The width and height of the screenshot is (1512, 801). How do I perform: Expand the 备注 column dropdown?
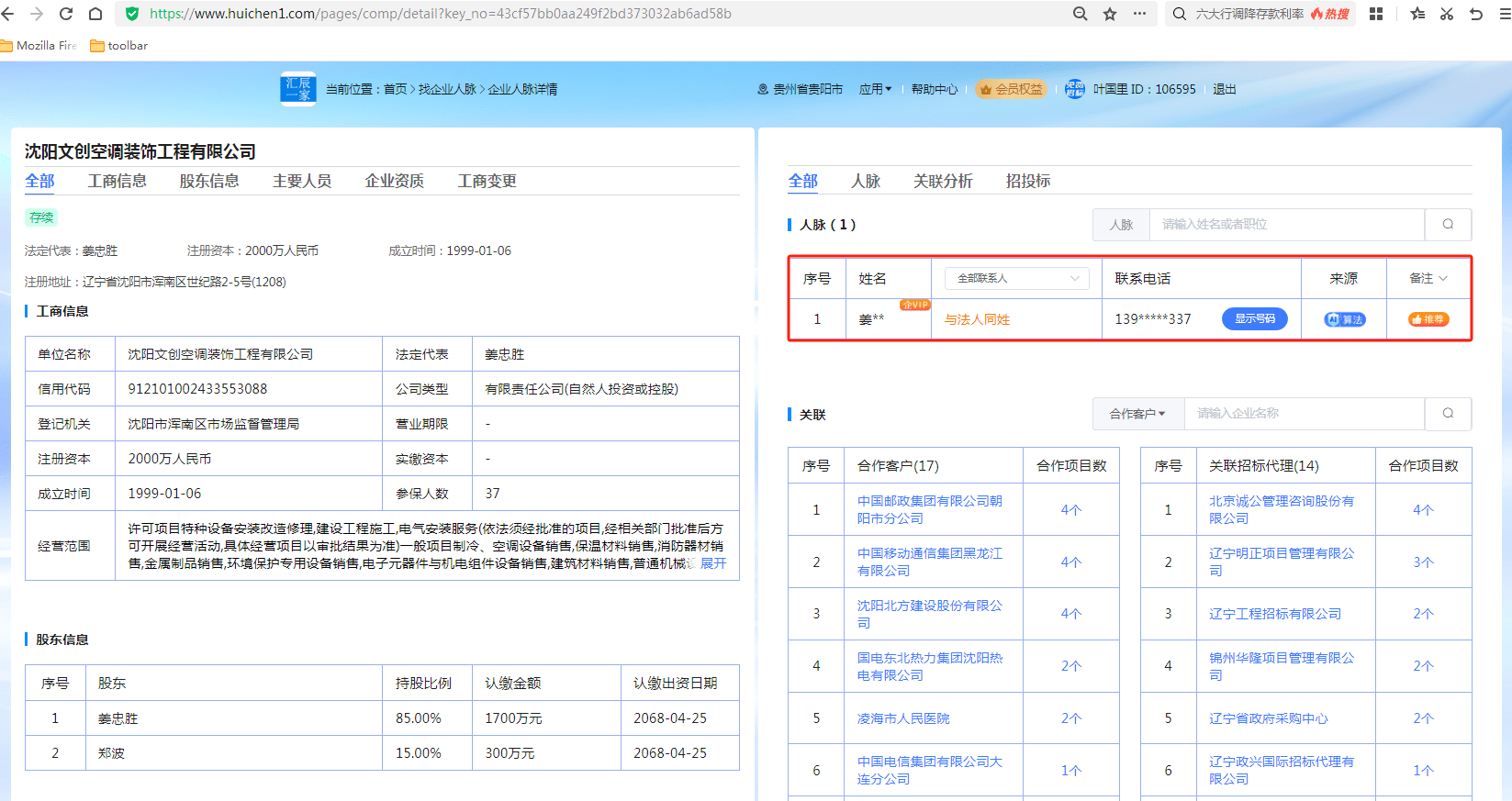pos(1428,278)
